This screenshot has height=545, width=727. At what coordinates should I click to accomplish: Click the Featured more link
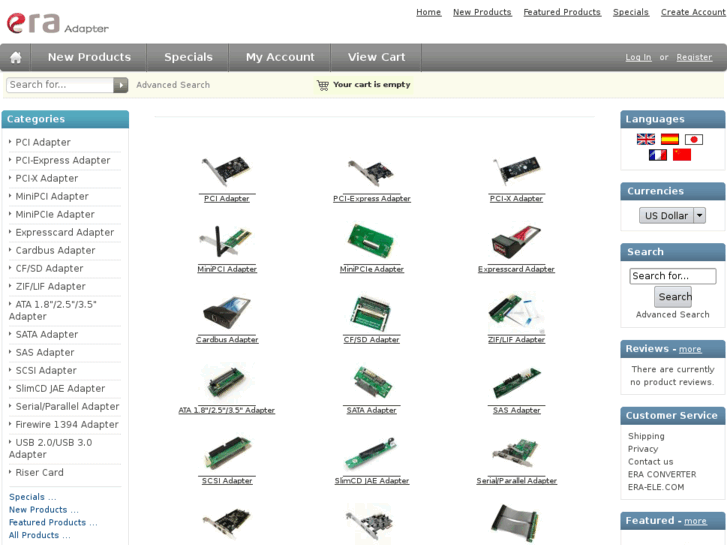695,521
